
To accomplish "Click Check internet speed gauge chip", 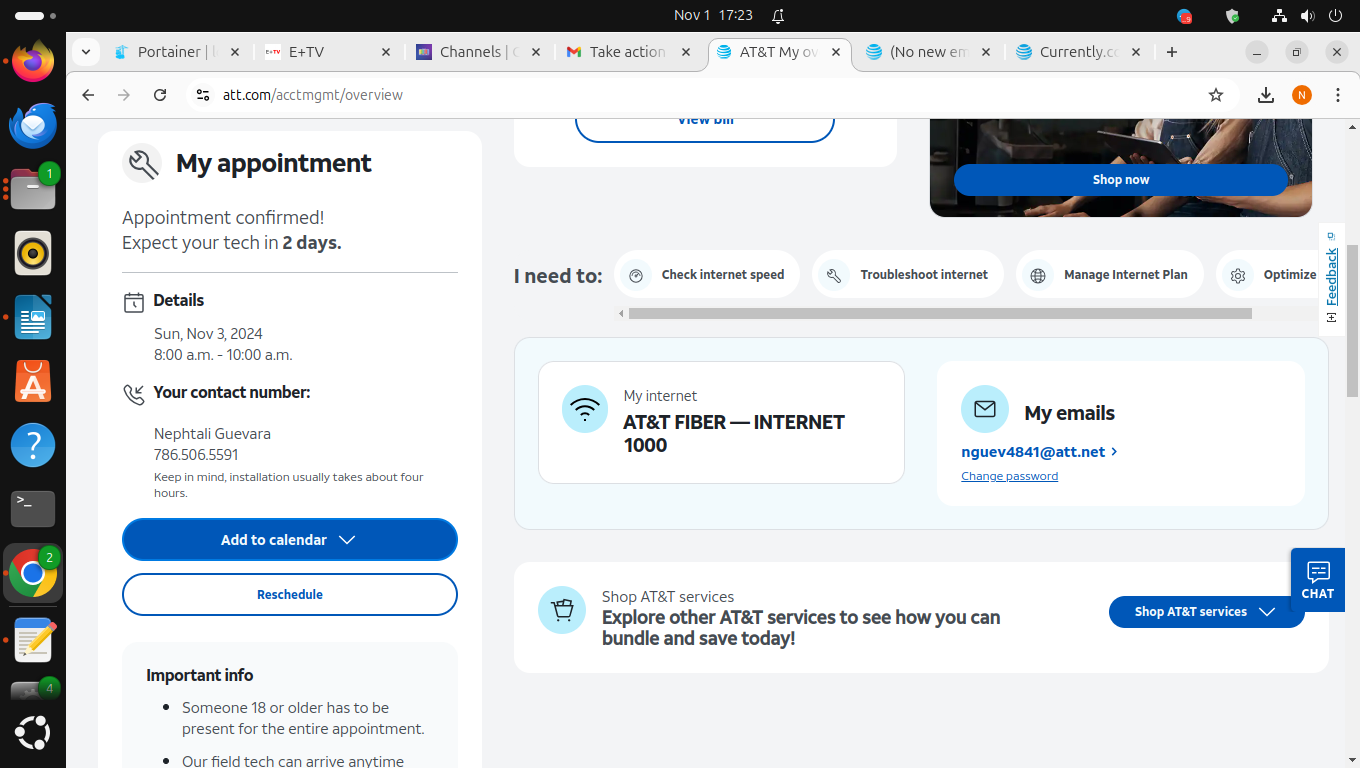I will pos(708,275).
